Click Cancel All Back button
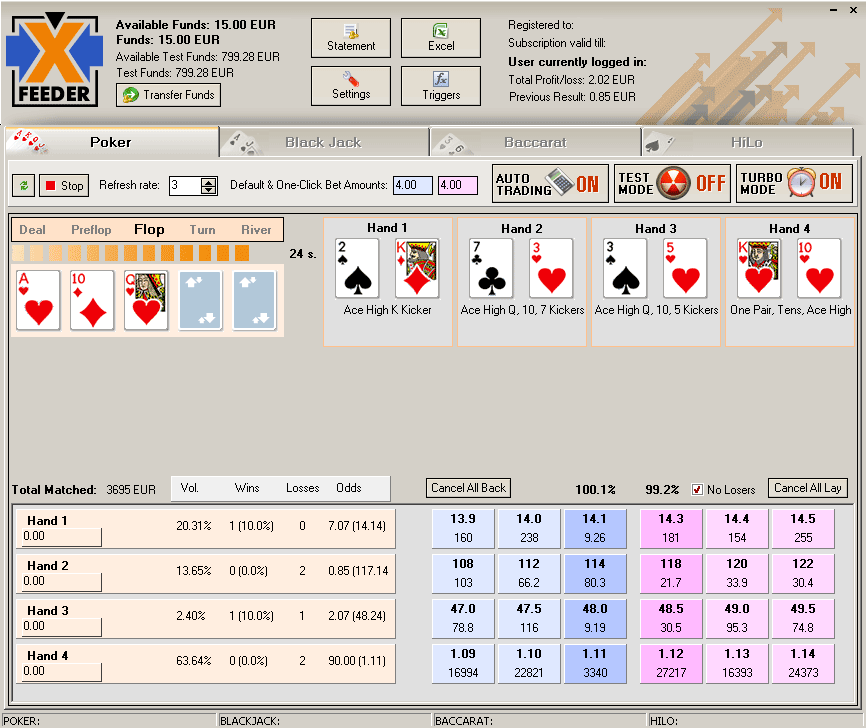This screenshot has height=728, width=866. coord(468,488)
